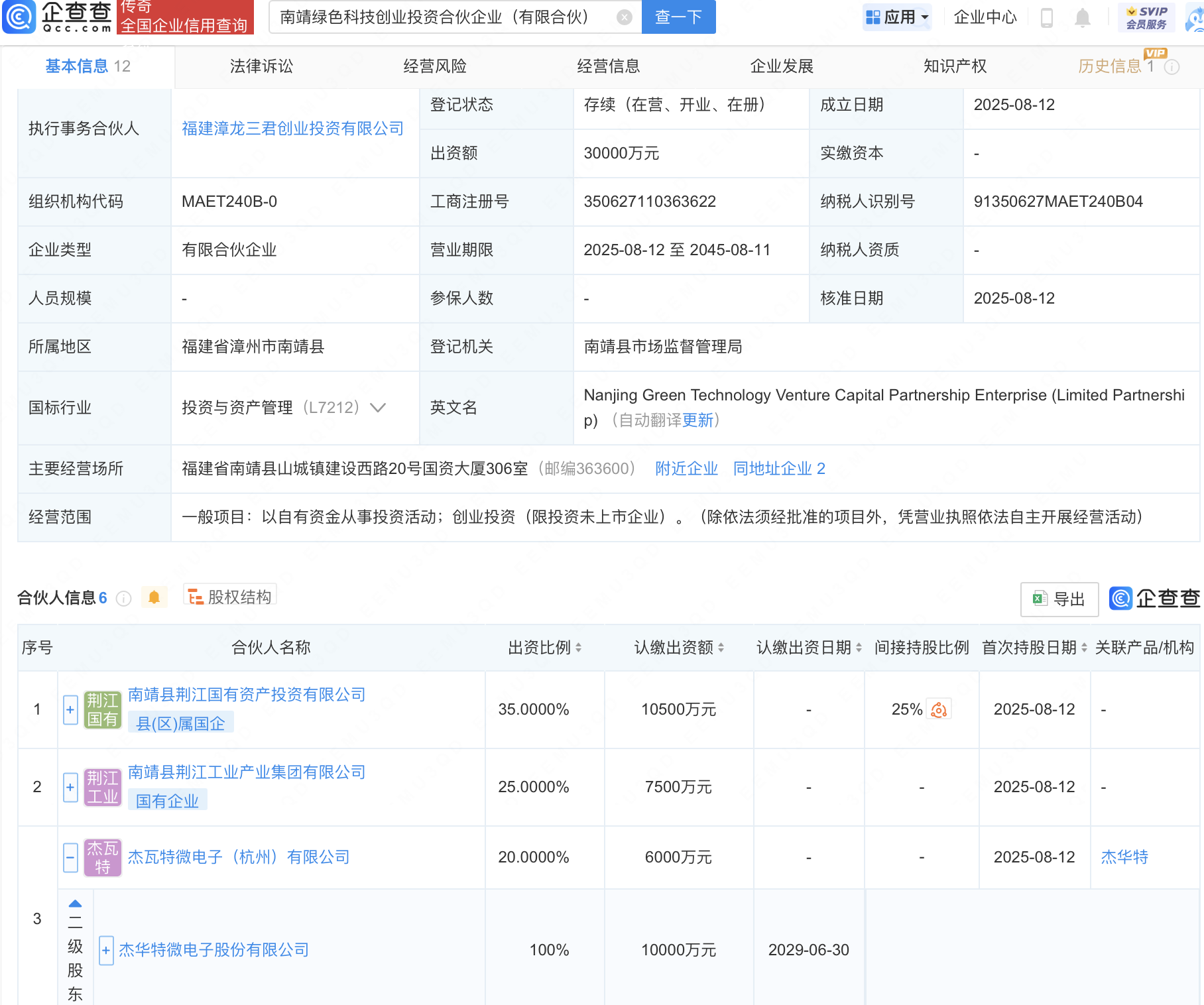
Task: Click the 登记机关 value 南靖县市场监督管理局
Action: (x=663, y=347)
